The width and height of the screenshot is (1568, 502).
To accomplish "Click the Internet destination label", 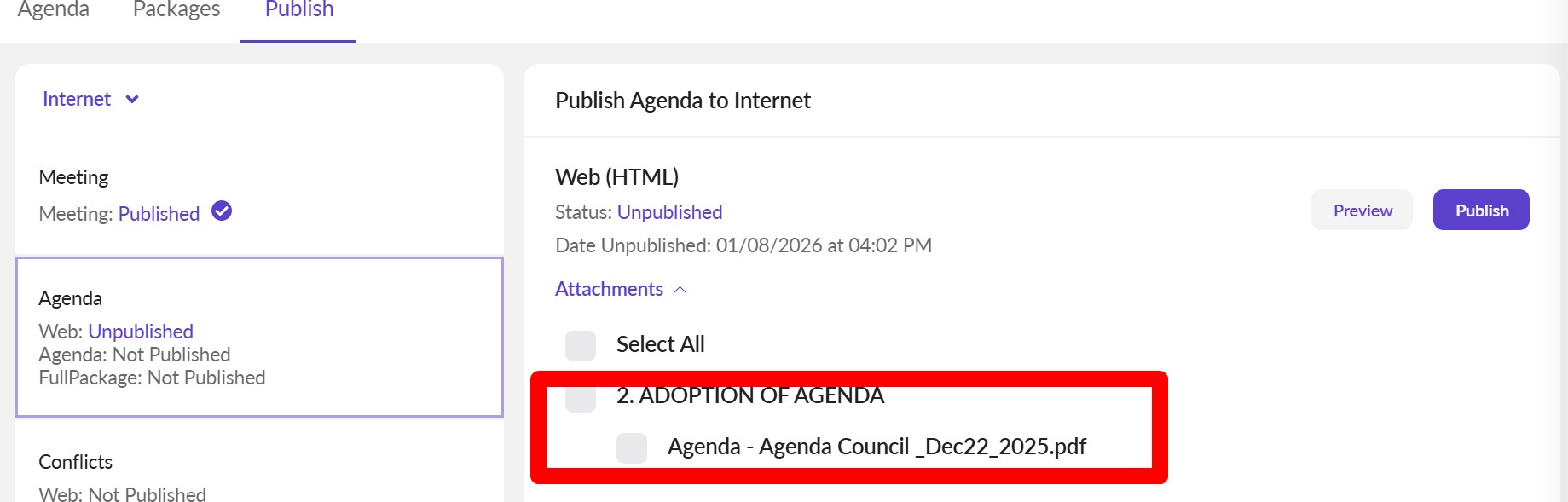I will [x=77, y=100].
